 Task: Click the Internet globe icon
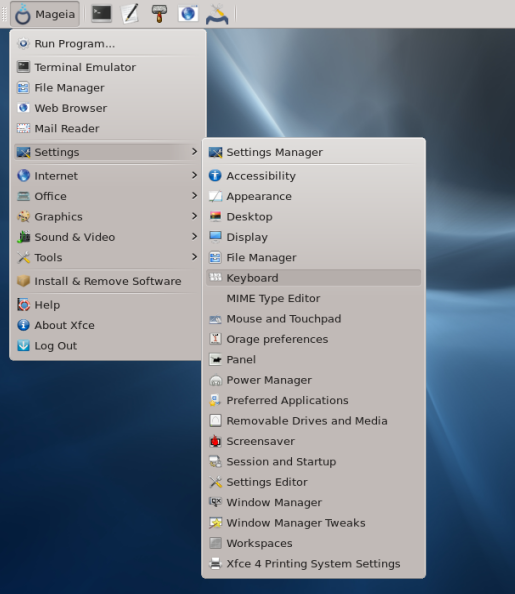(23, 176)
